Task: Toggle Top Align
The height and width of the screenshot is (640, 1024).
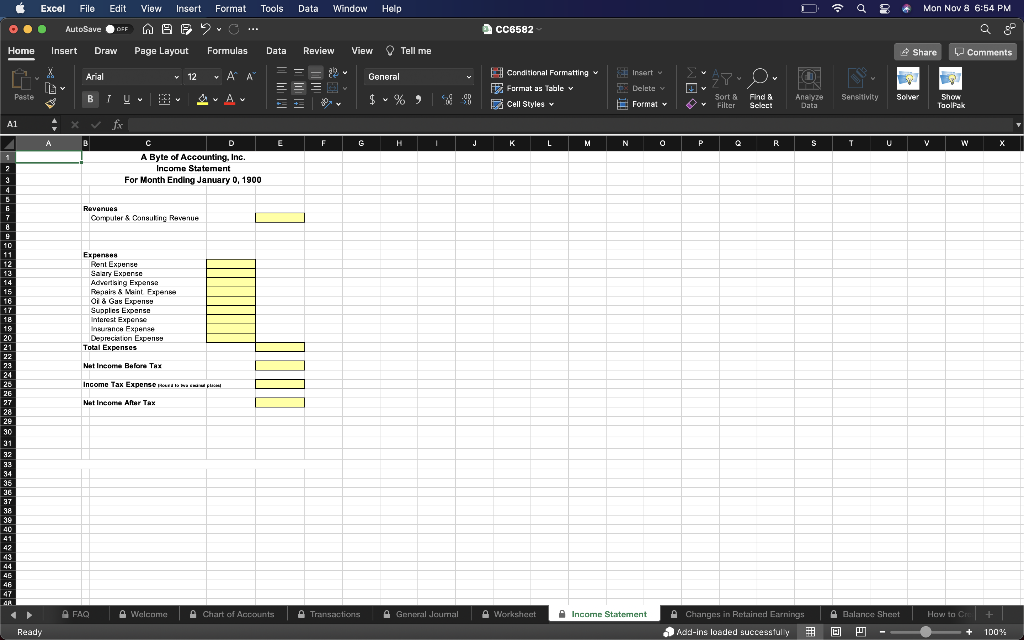Action: point(281,72)
